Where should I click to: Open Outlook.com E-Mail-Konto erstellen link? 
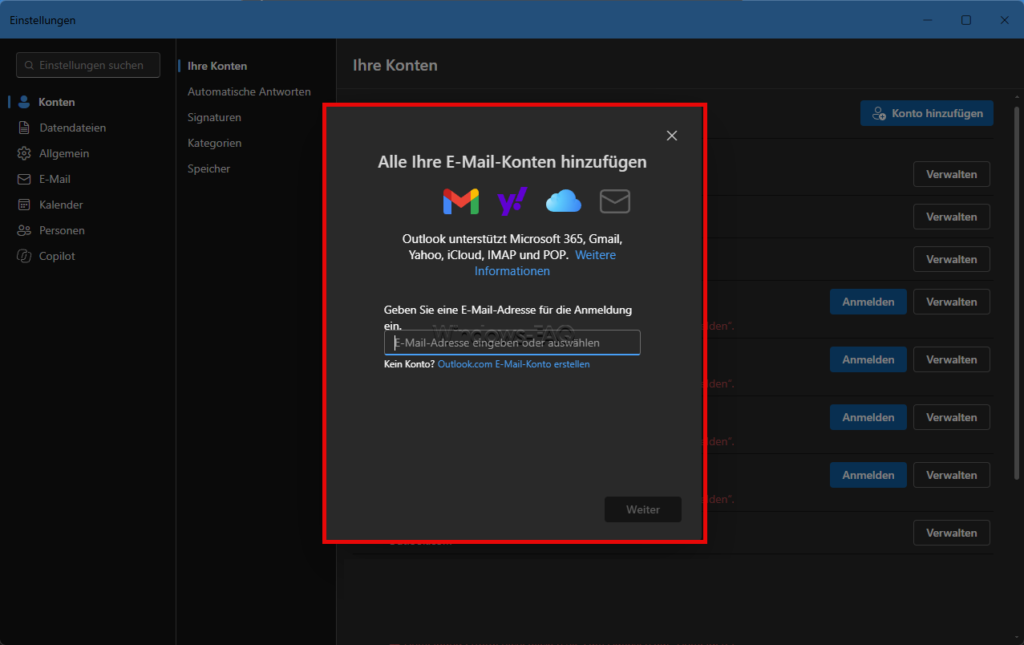pyautogui.click(x=513, y=364)
